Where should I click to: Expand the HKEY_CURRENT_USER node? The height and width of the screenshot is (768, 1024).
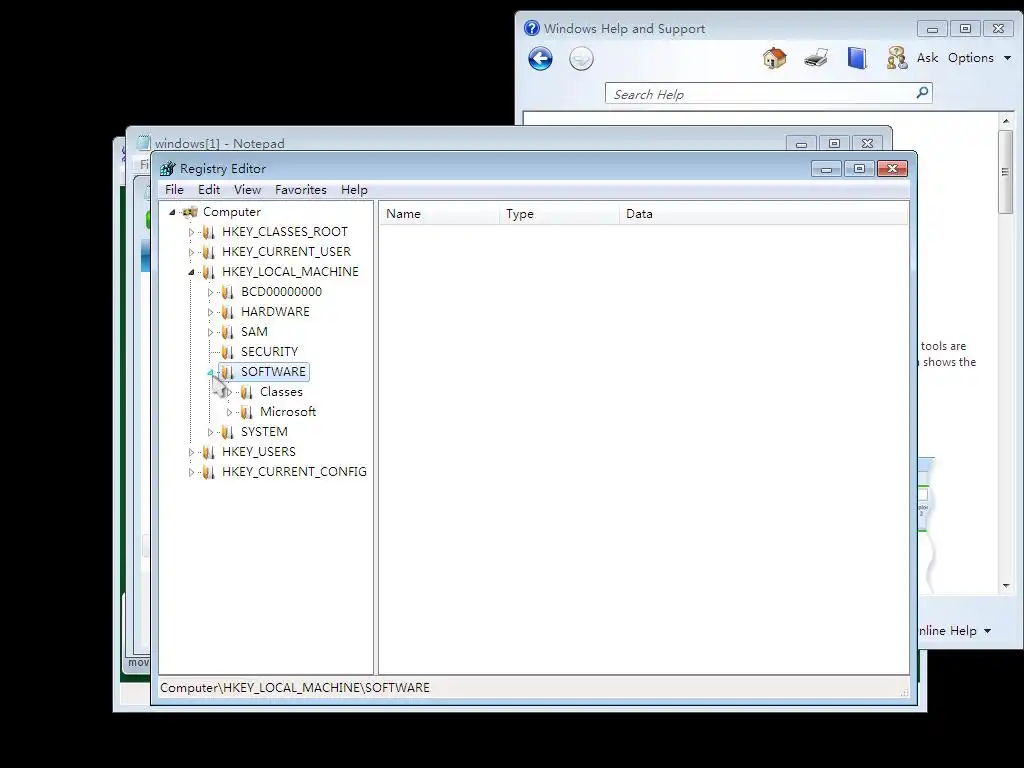(x=191, y=252)
